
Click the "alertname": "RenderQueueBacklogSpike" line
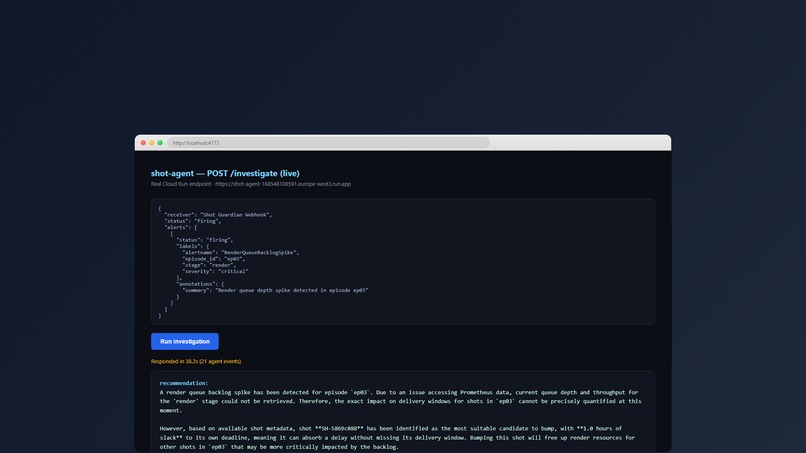pyautogui.click(x=241, y=252)
